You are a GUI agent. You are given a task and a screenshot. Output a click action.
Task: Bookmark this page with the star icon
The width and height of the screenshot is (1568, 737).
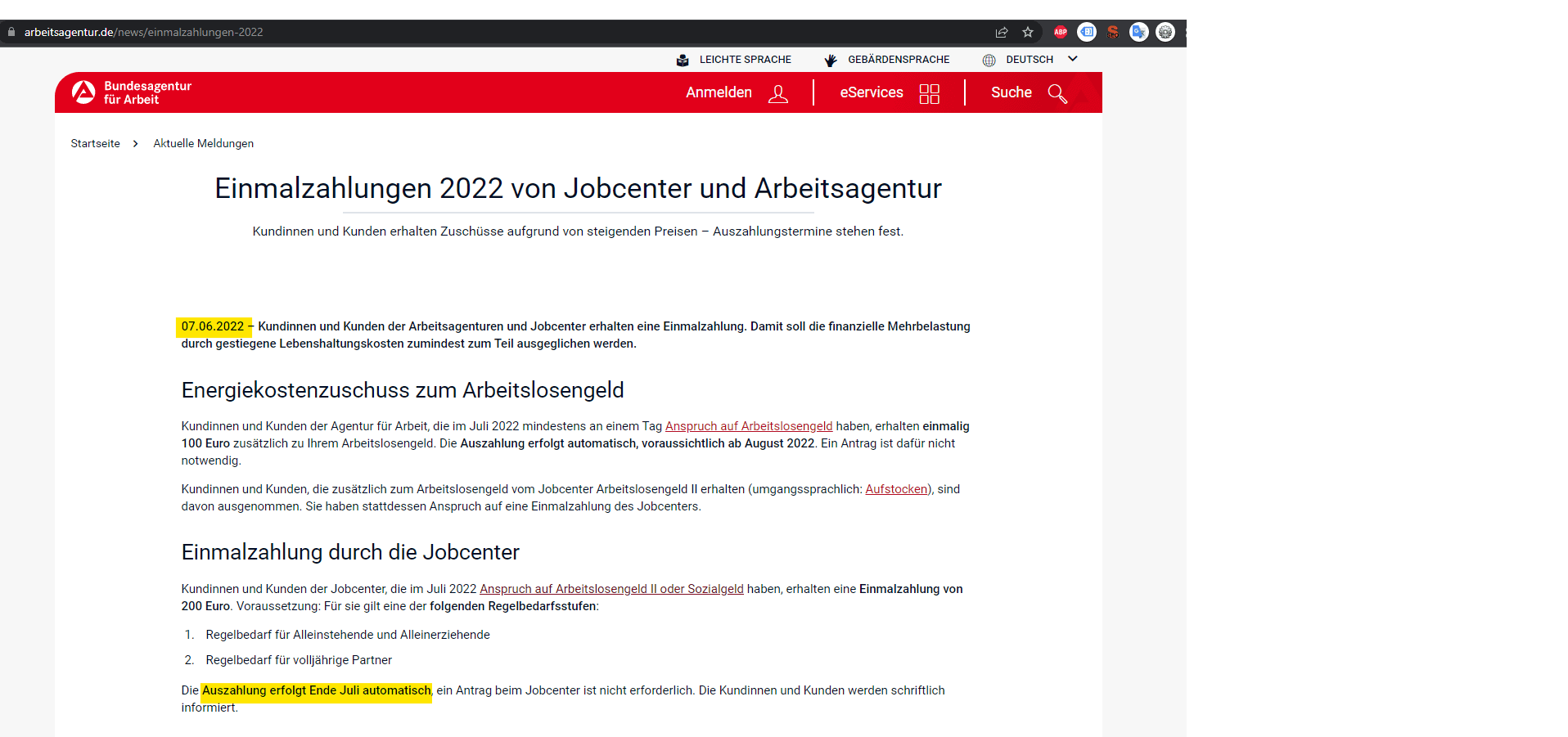click(1028, 32)
